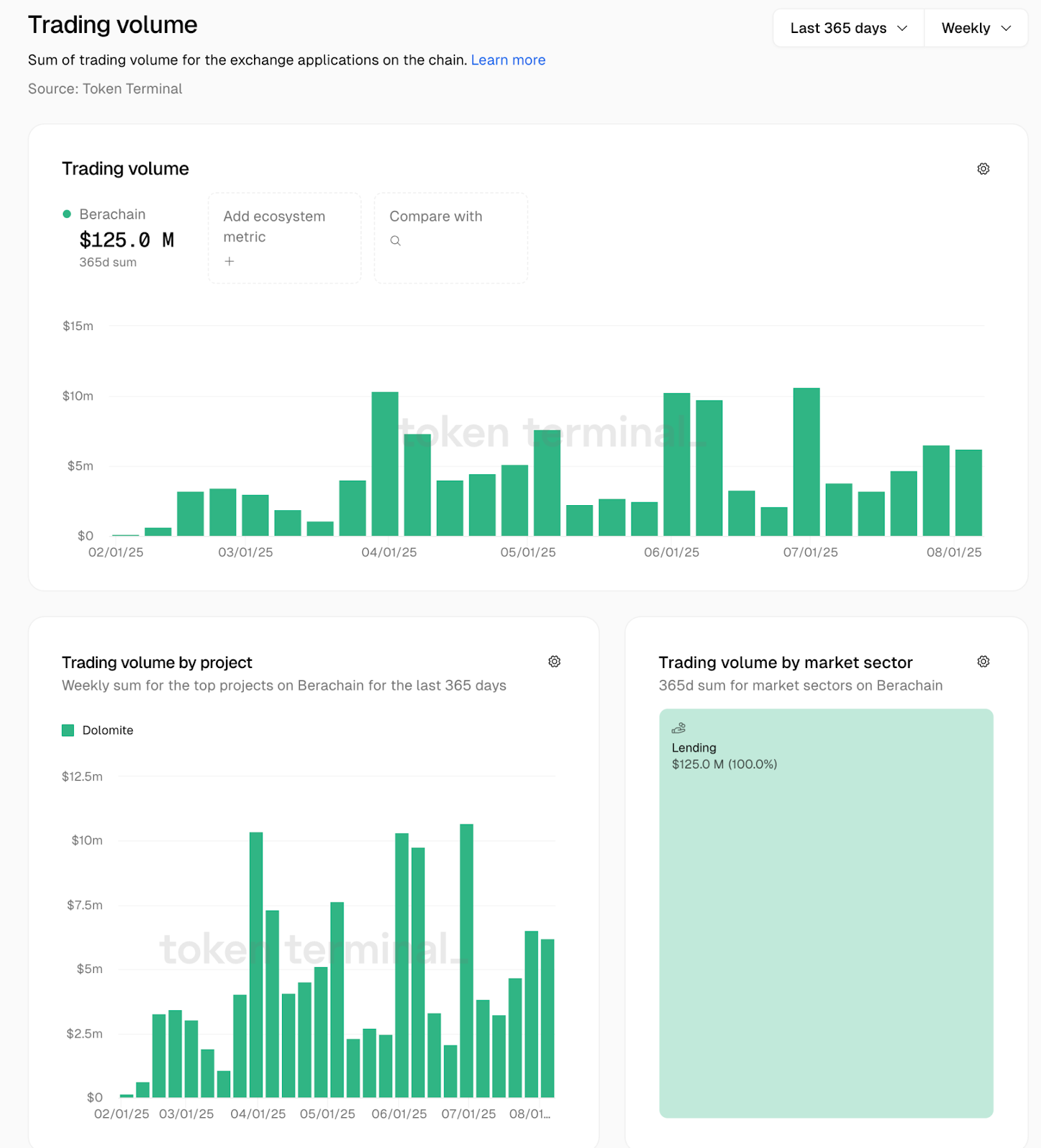Expand the Last 365 days dropdown
1041x1148 pixels.
pos(848,28)
